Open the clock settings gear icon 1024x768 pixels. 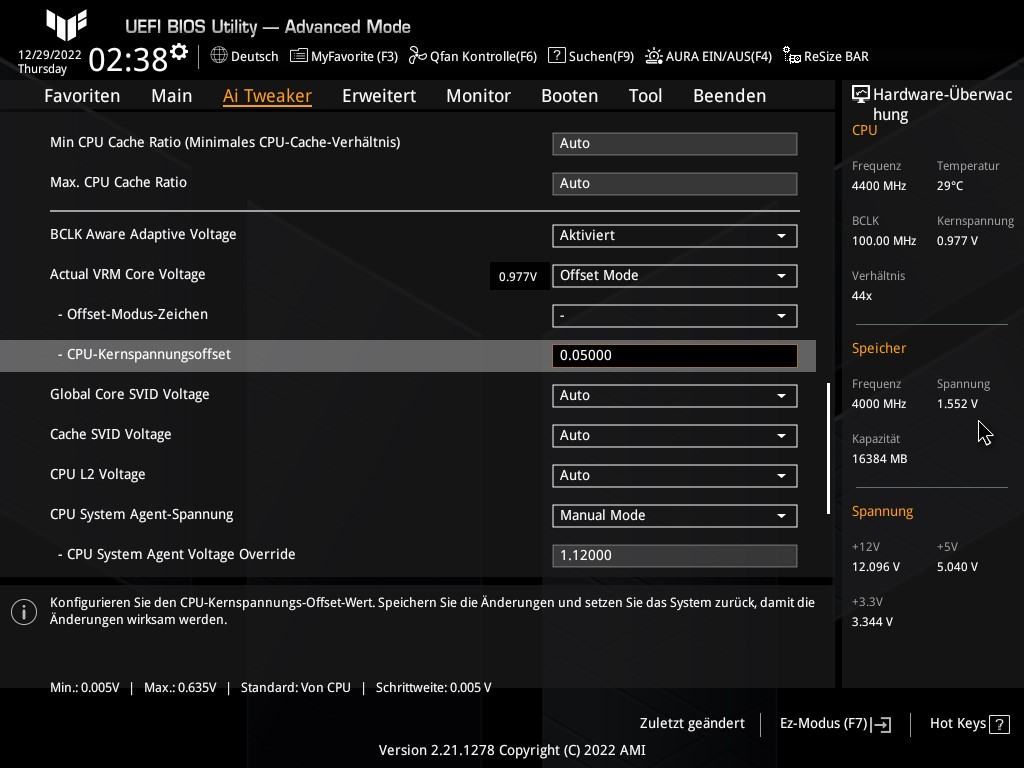pos(179,52)
